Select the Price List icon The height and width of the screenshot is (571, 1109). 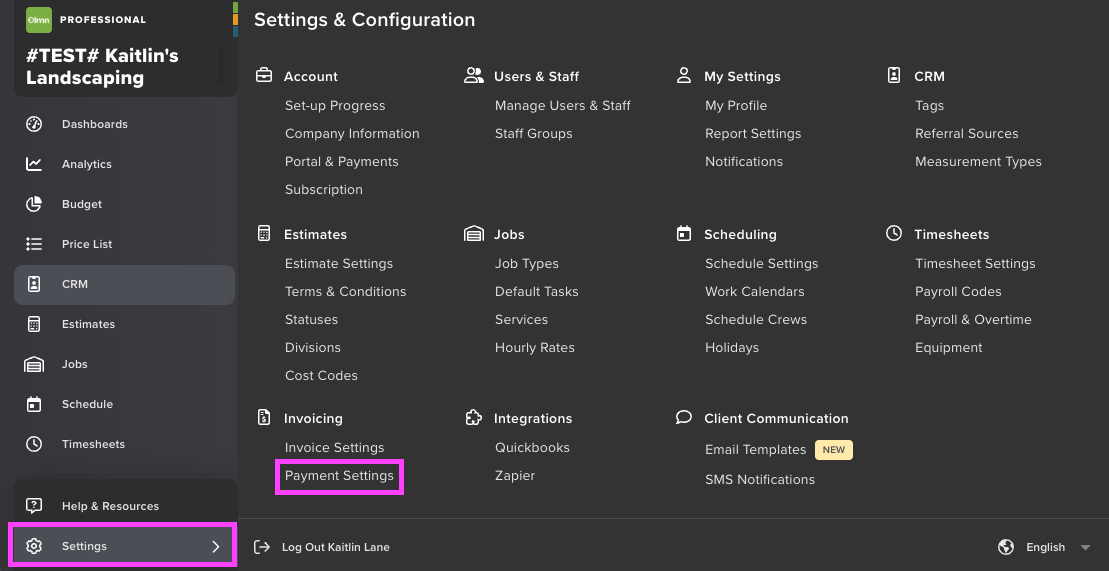(x=34, y=244)
